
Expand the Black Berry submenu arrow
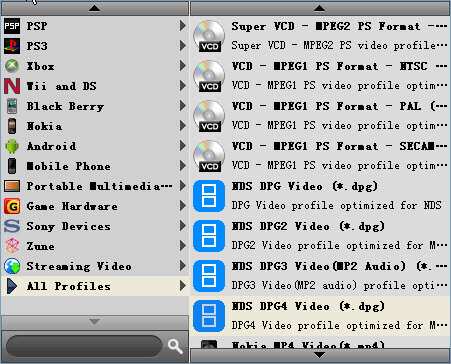[x=182, y=106]
